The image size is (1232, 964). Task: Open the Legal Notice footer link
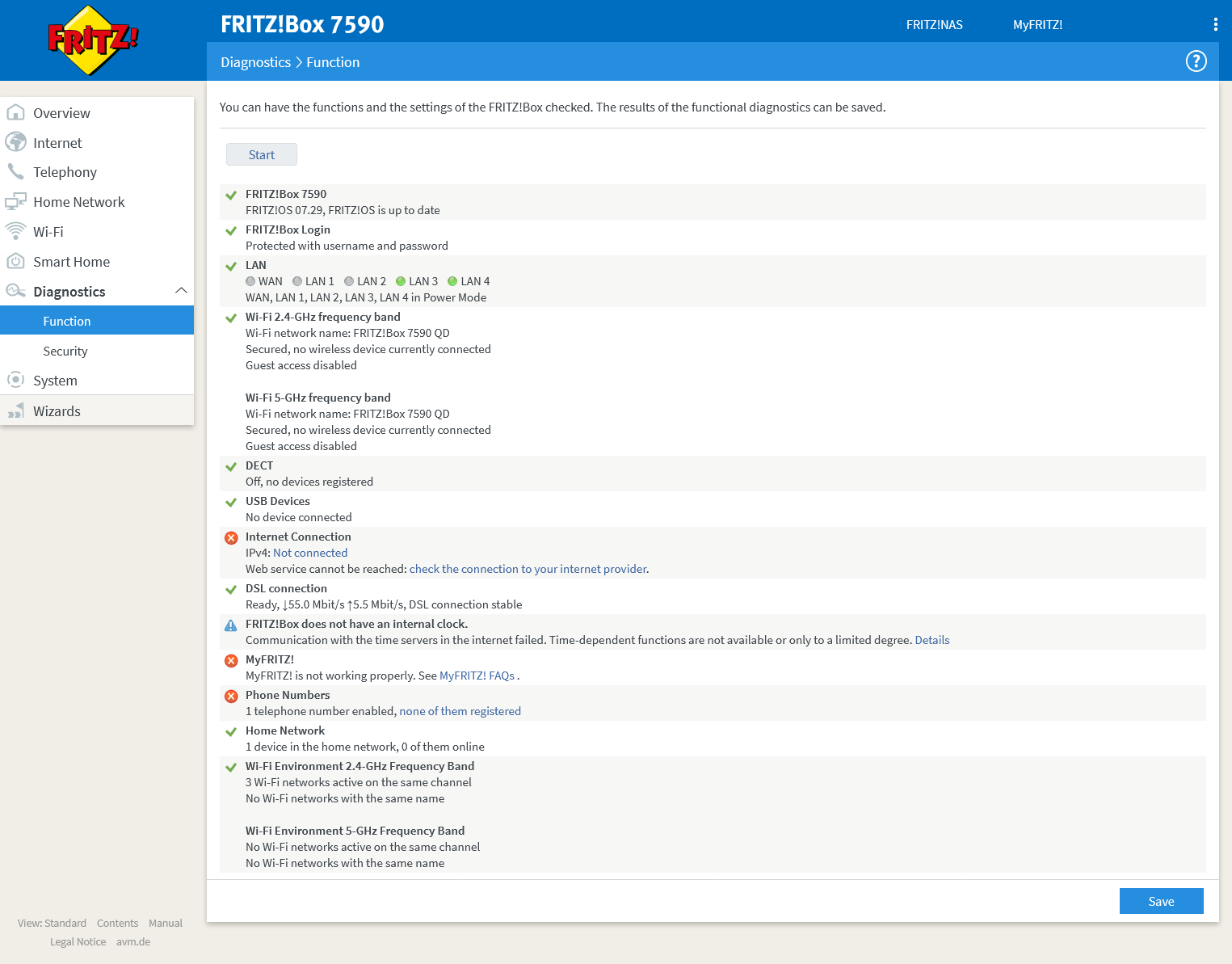click(78, 941)
